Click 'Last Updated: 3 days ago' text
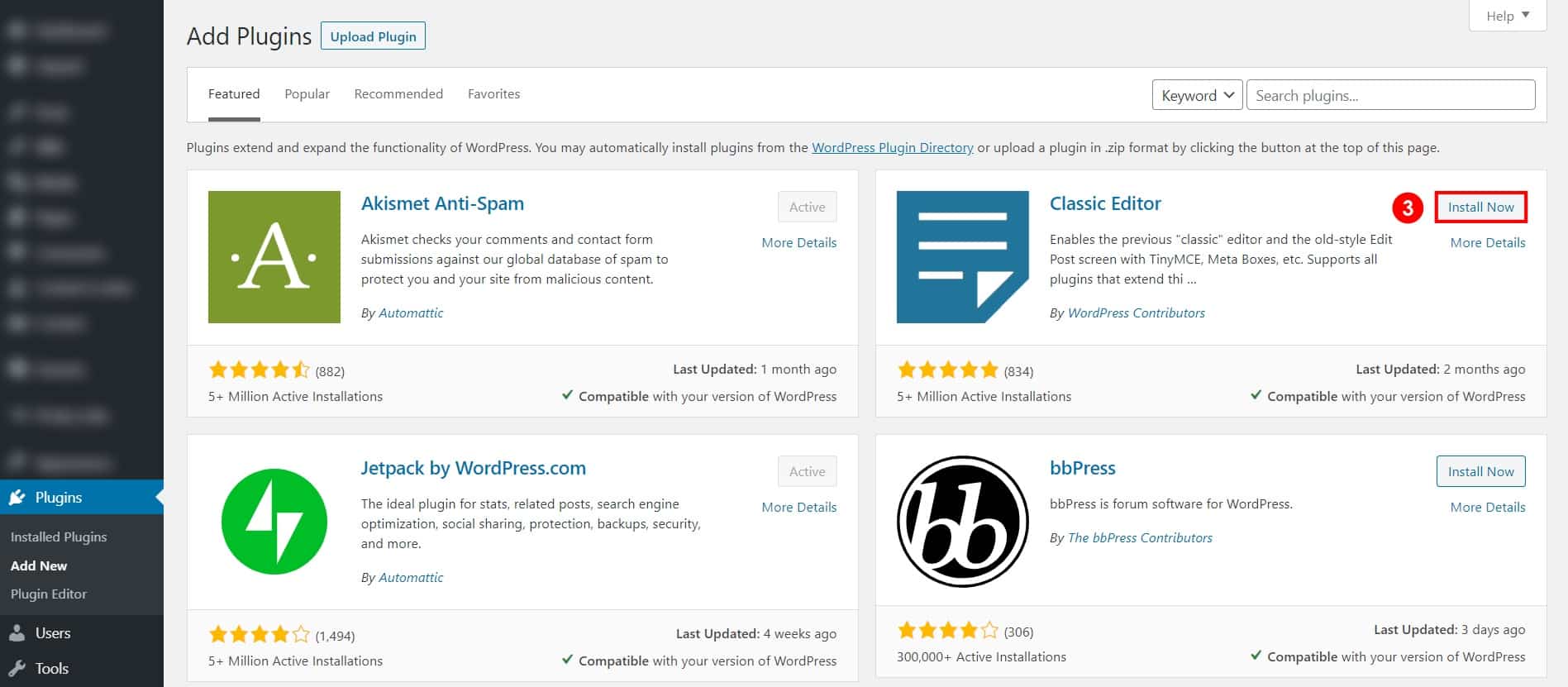1568x687 pixels. [x=1450, y=630]
